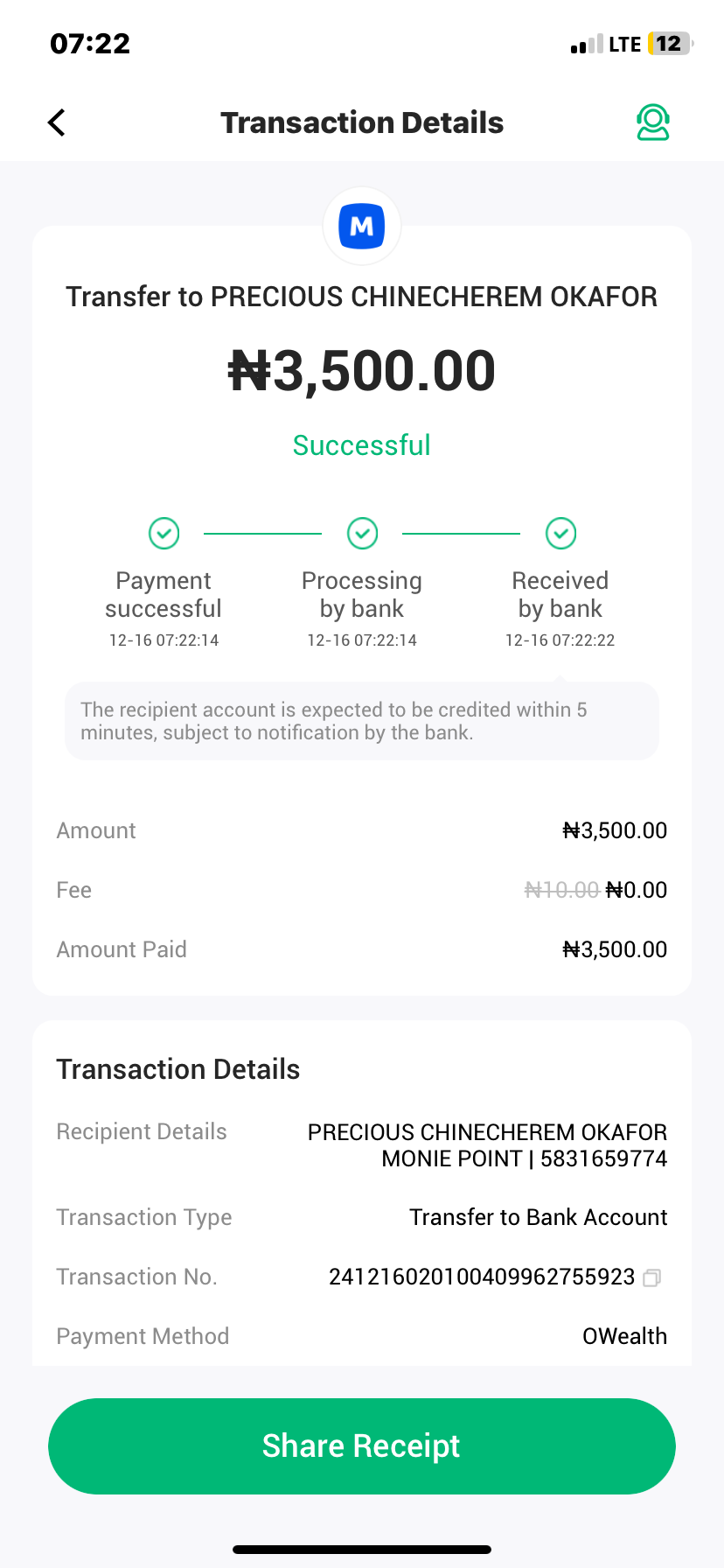Tap the Amount Paid value row
The image size is (724, 1568).
(615, 949)
